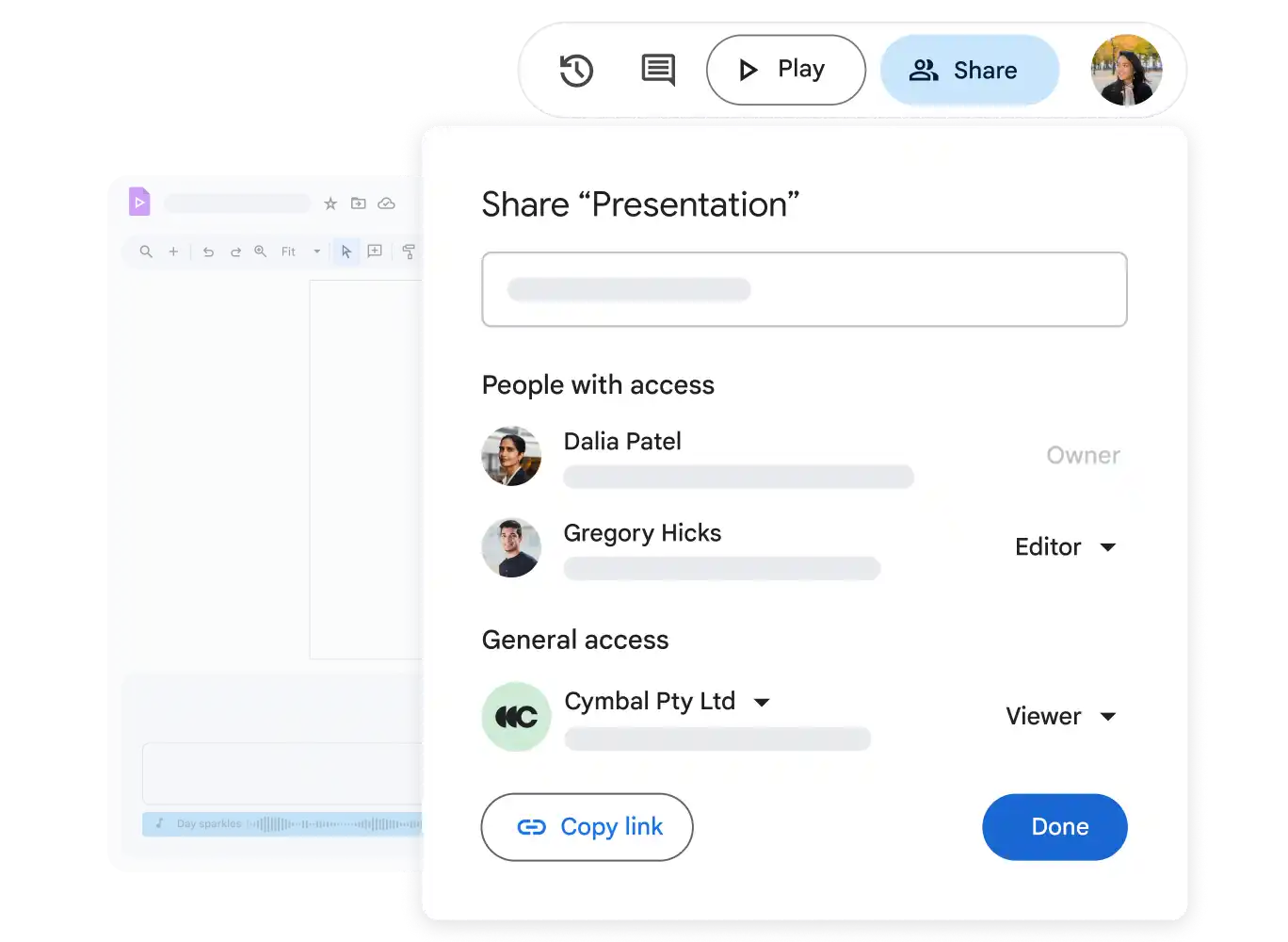Open the version history clock icon
The width and height of the screenshot is (1288, 942).
click(x=576, y=71)
